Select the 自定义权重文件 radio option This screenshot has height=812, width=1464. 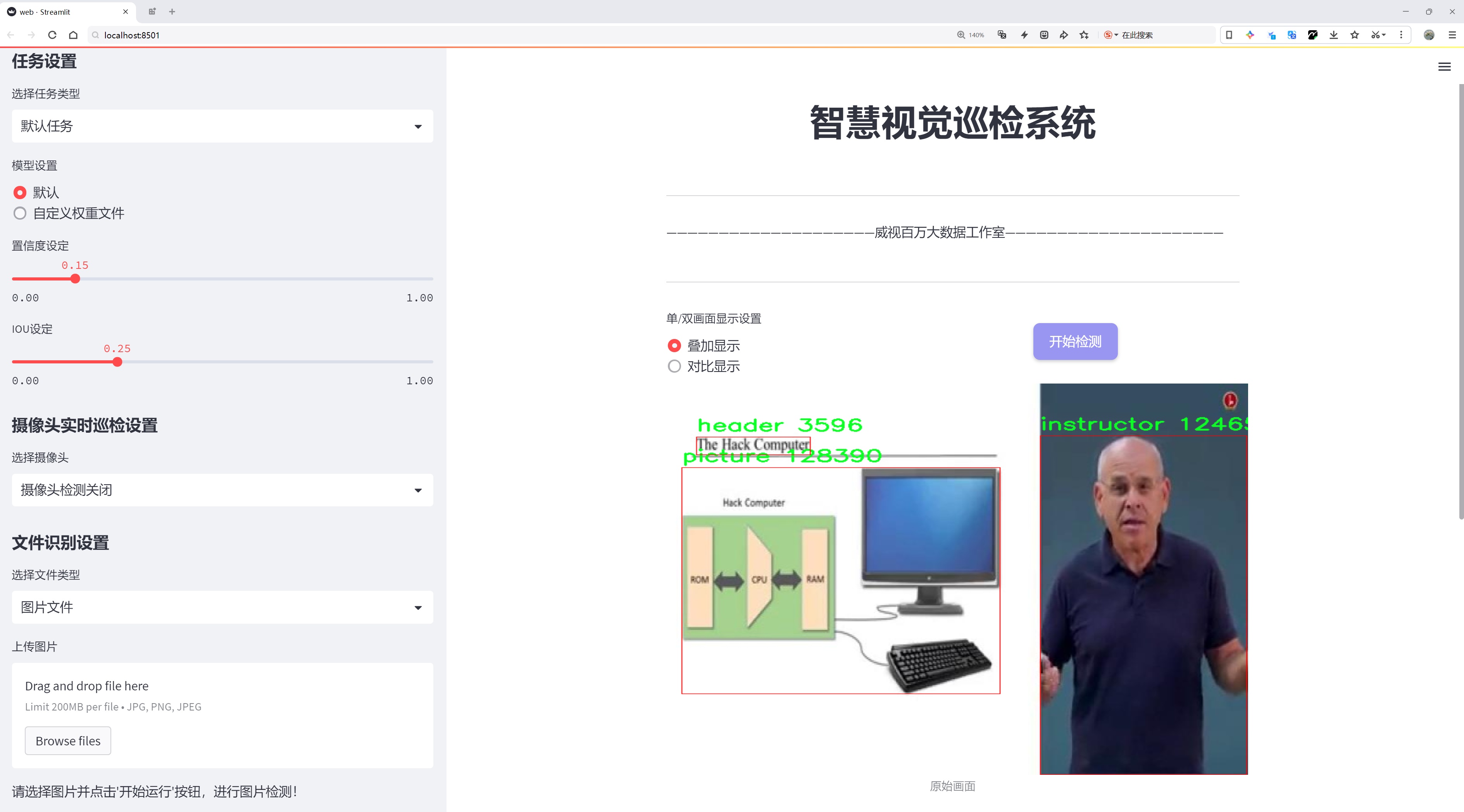coord(20,213)
